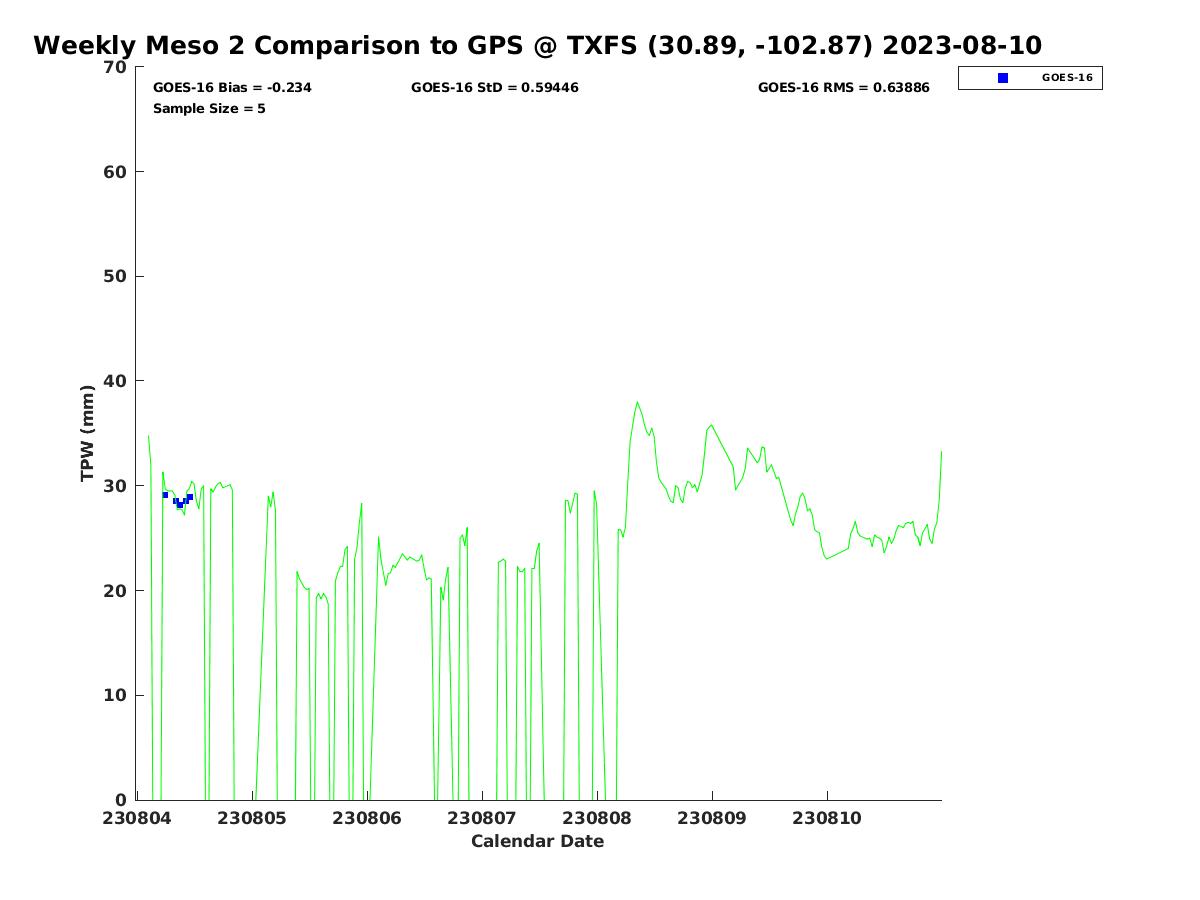Click the GOES-16 Bias statistic text
This screenshot has height=900, width=1200.
[x=232, y=88]
